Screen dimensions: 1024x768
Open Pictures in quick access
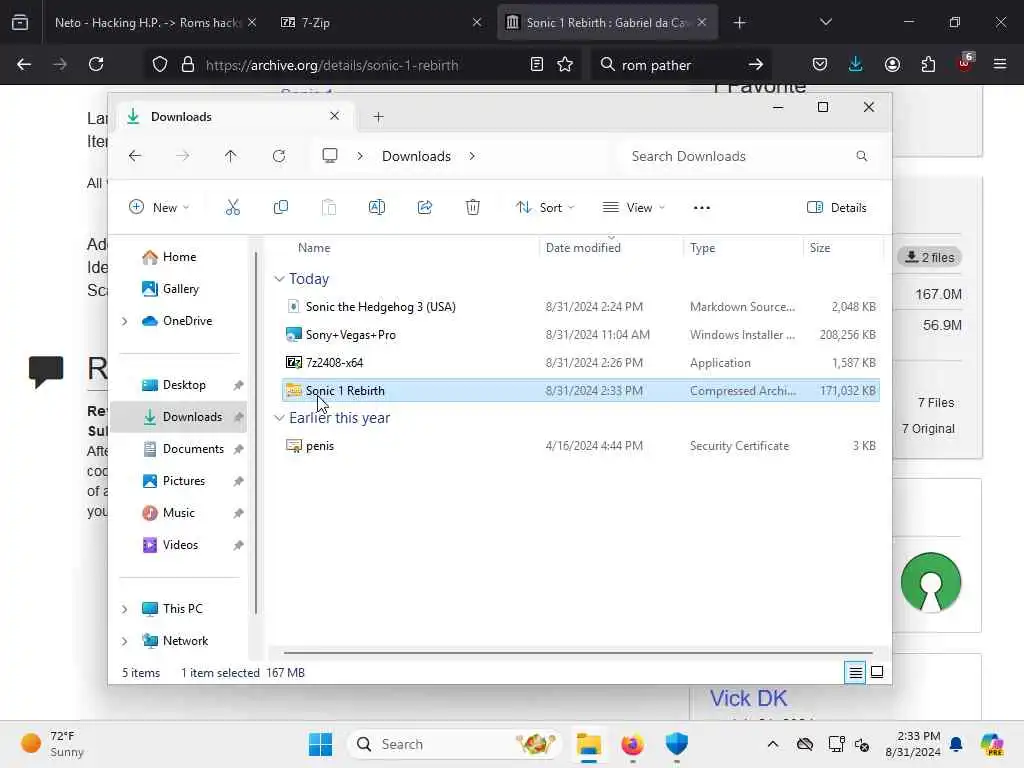(184, 481)
